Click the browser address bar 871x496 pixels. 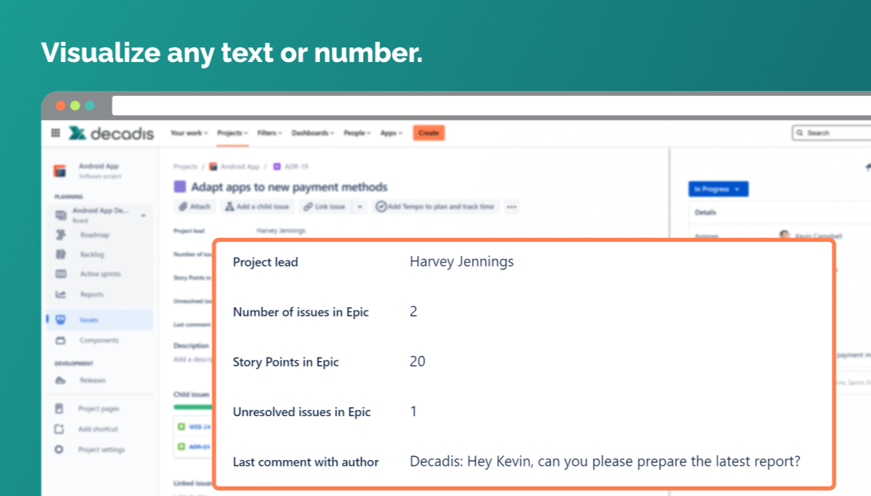492,106
